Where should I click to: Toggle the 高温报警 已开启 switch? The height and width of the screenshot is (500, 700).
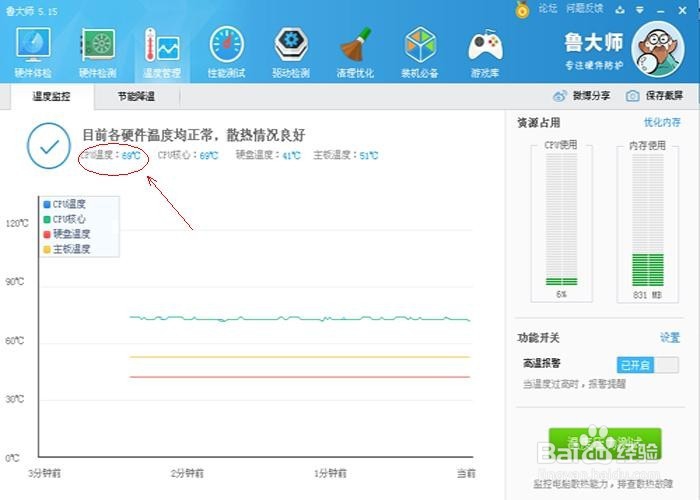click(648, 365)
